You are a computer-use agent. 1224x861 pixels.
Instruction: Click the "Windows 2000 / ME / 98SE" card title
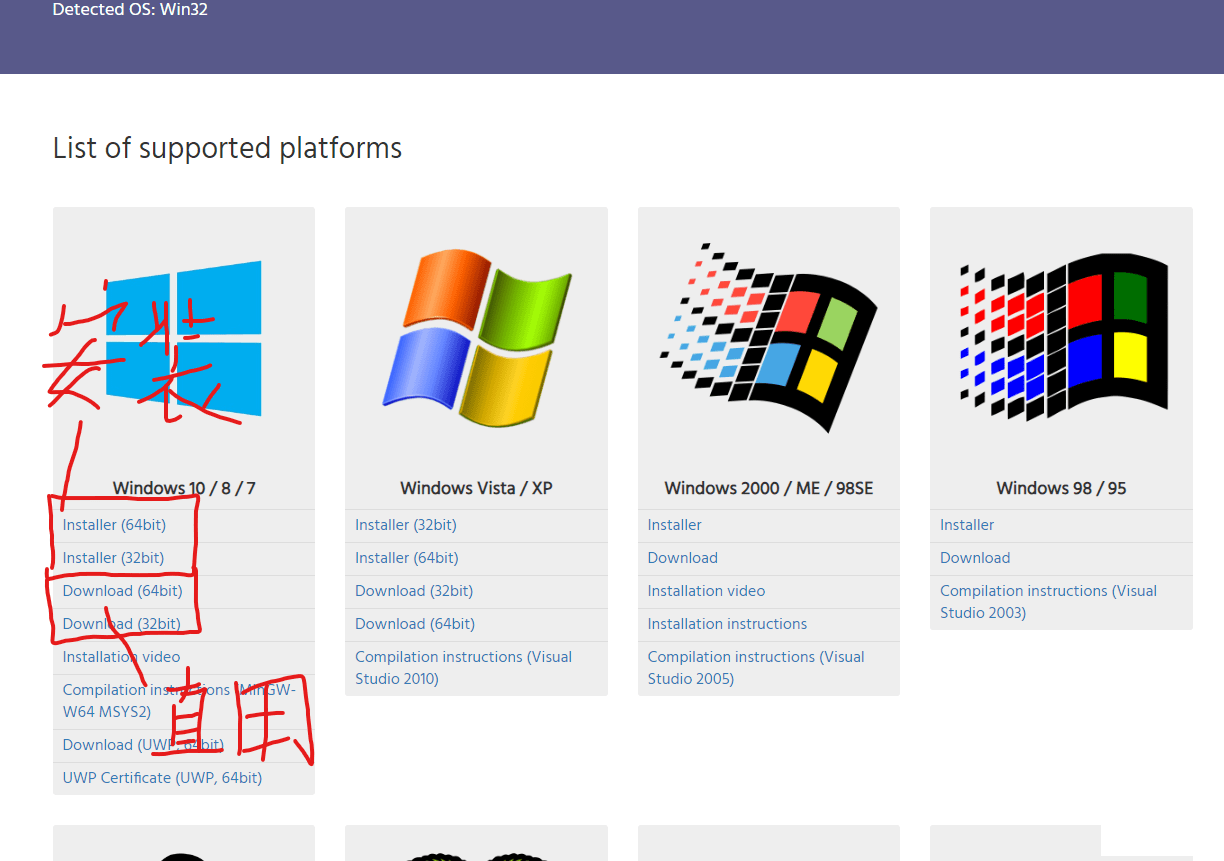point(769,488)
